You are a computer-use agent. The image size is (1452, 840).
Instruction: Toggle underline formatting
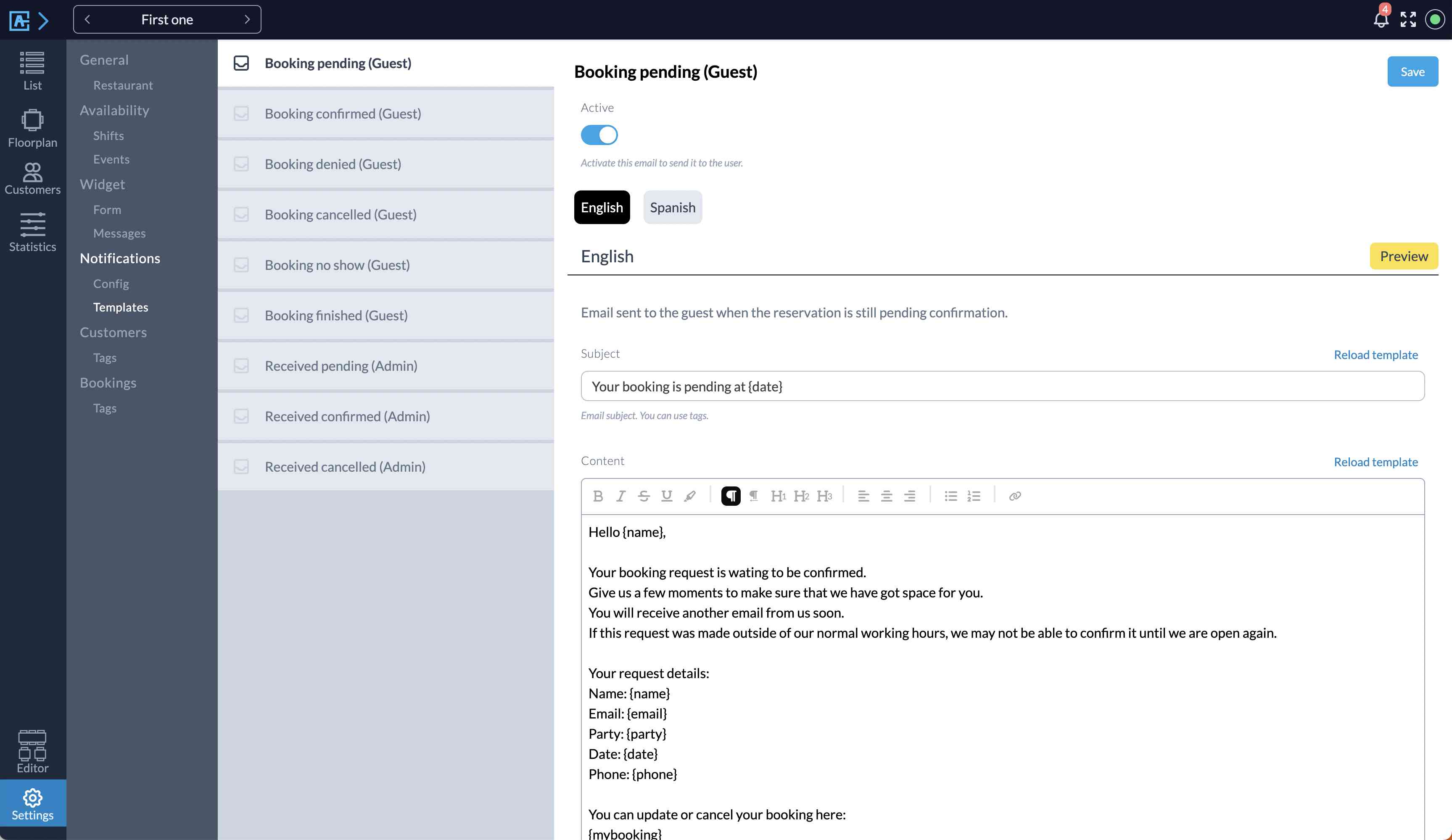point(667,496)
